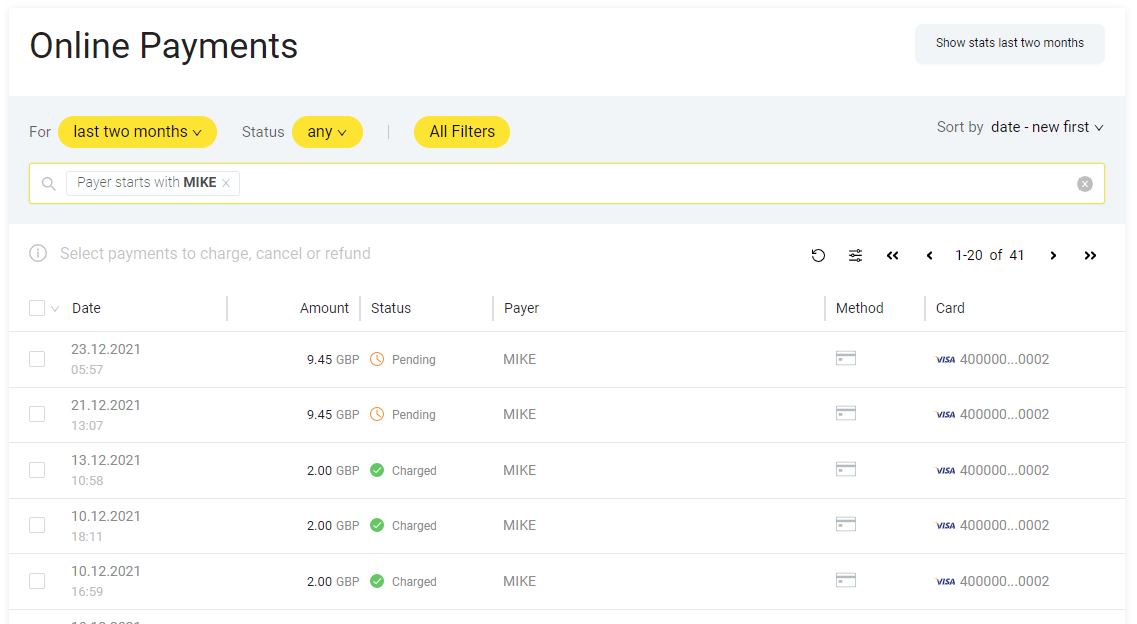This screenshot has width=1137, height=624.
Task: Go to previous page arrow
Action: [x=930, y=255]
